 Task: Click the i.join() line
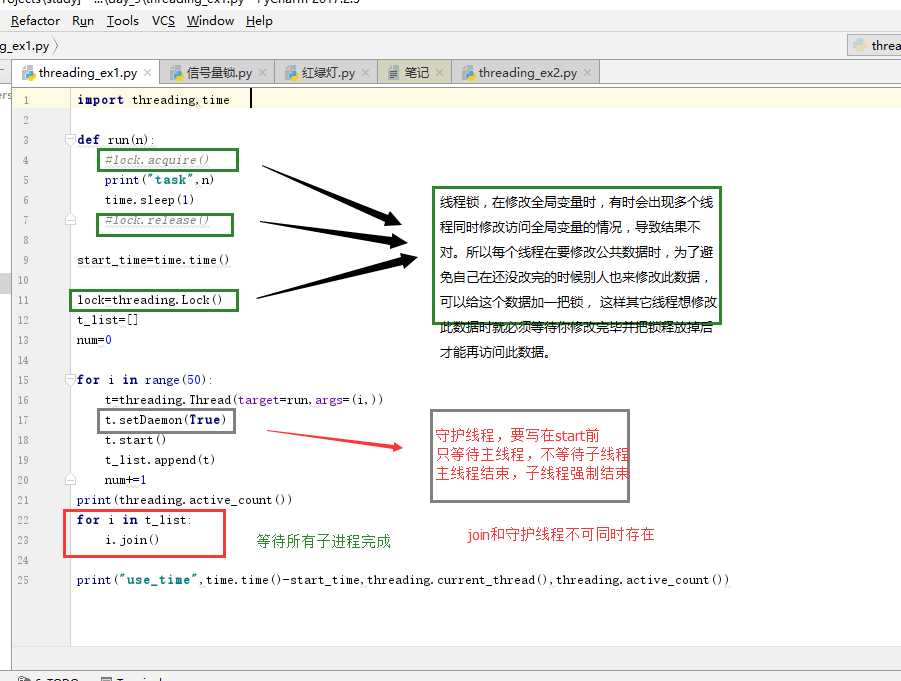click(132, 540)
